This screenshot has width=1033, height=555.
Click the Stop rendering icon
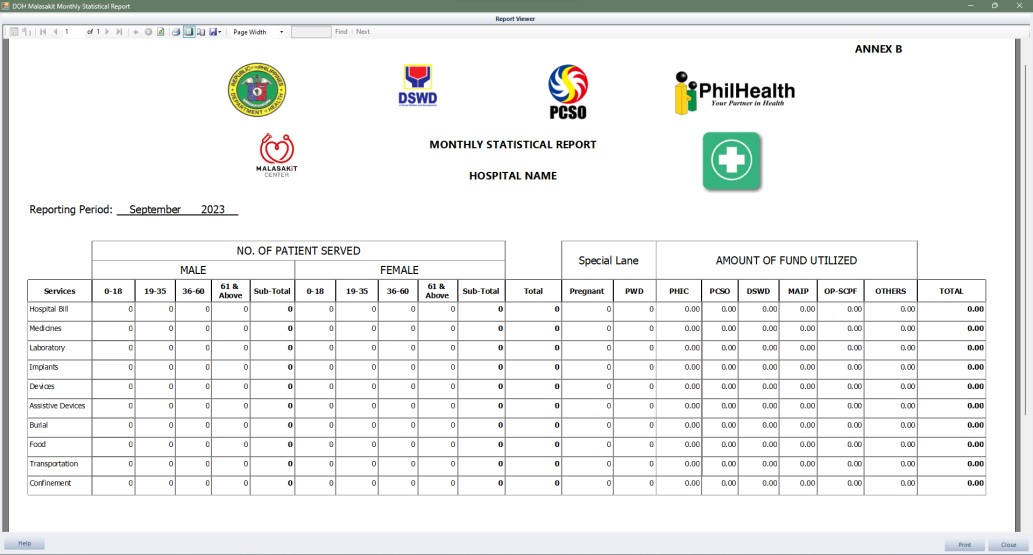tap(148, 32)
